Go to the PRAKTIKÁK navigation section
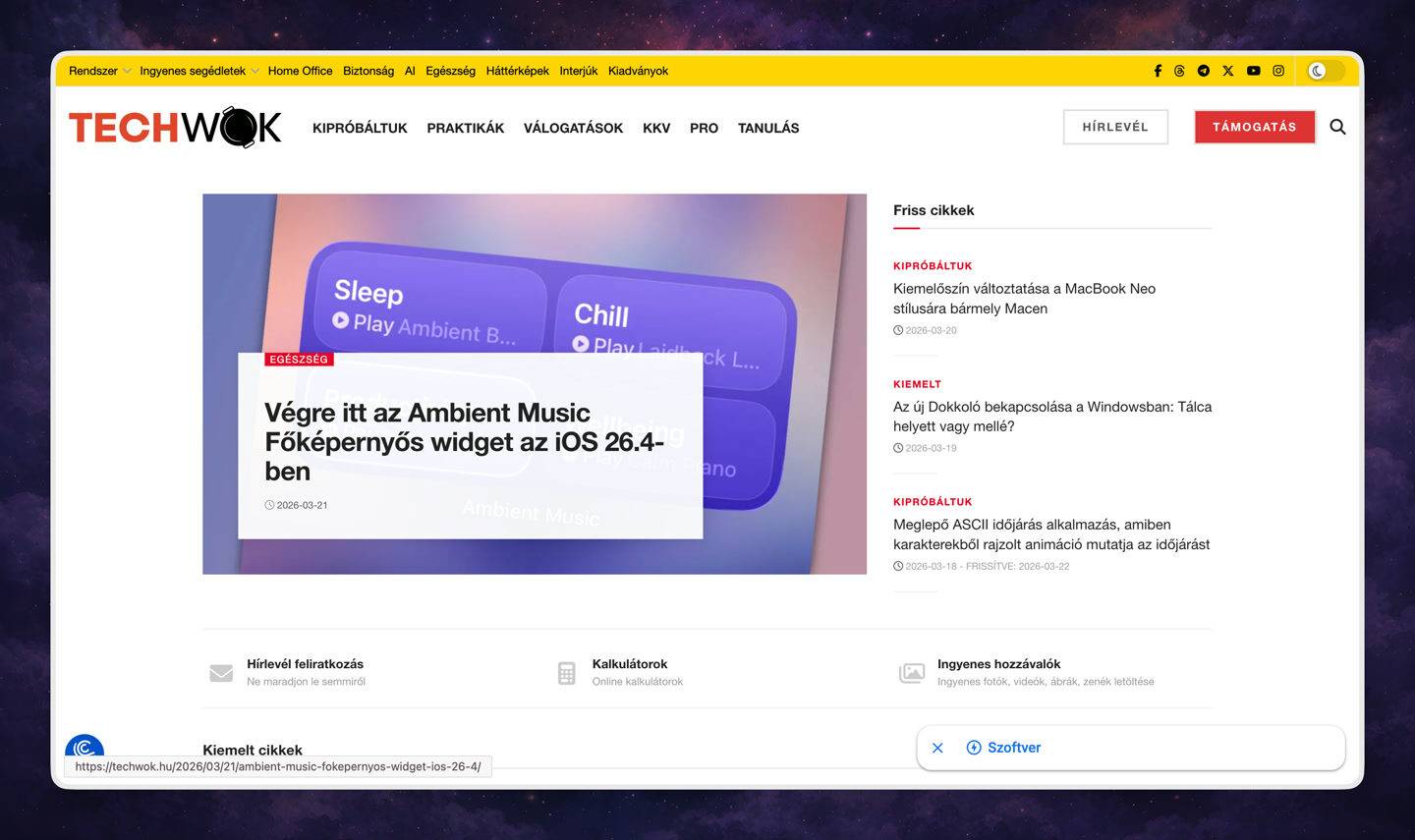Screen dimensions: 1415x840 pyautogui.click(x=466, y=128)
